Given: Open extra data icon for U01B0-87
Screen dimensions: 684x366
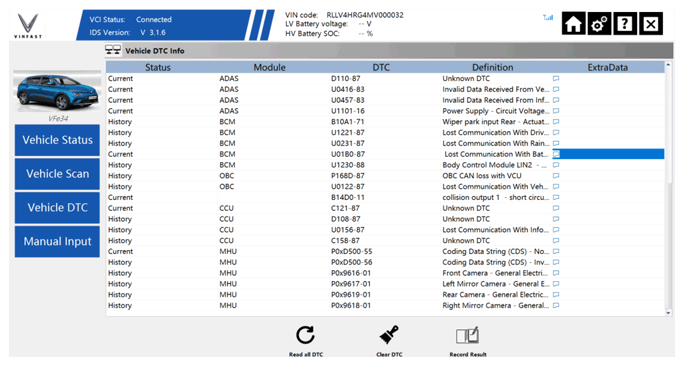Looking at the screenshot, I should [556, 154].
